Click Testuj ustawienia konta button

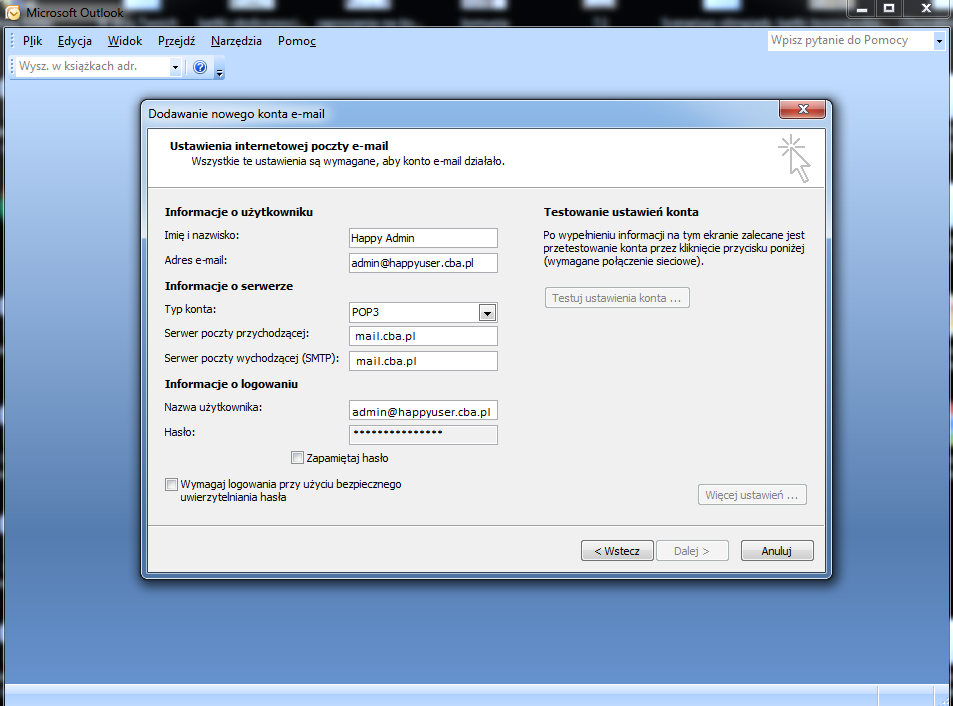pos(617,298)
